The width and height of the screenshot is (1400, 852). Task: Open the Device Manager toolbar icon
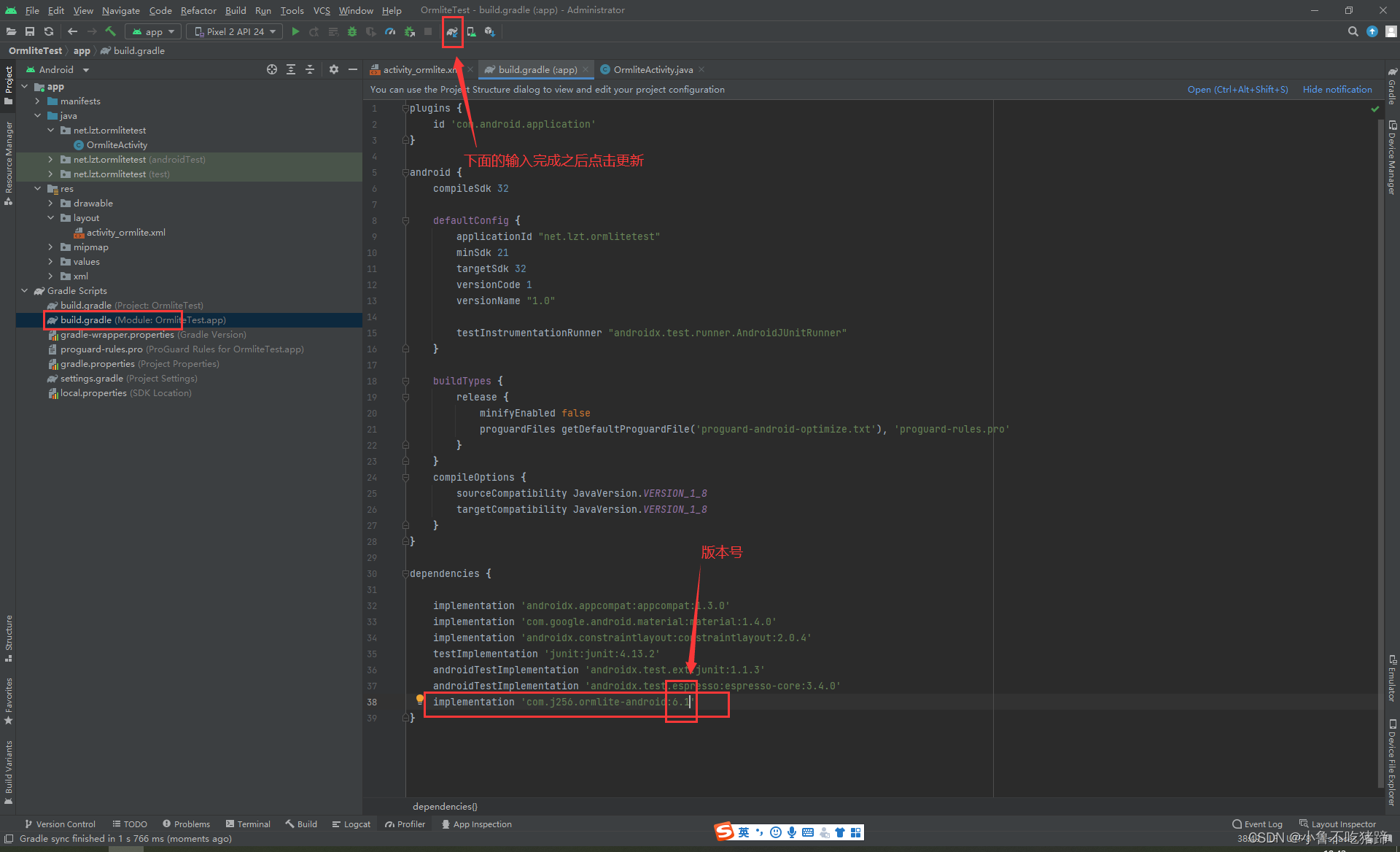click(x=471, y=31)
